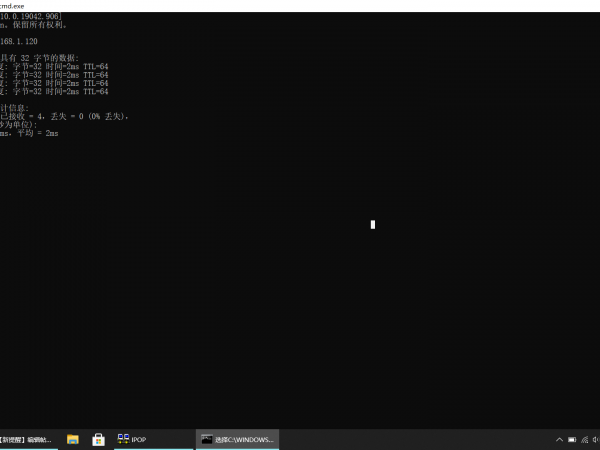The image size is (600, 450).
Task: Click the 10.0.19042.906 version line
Action: pyautogui.click(x=30, y=17)
